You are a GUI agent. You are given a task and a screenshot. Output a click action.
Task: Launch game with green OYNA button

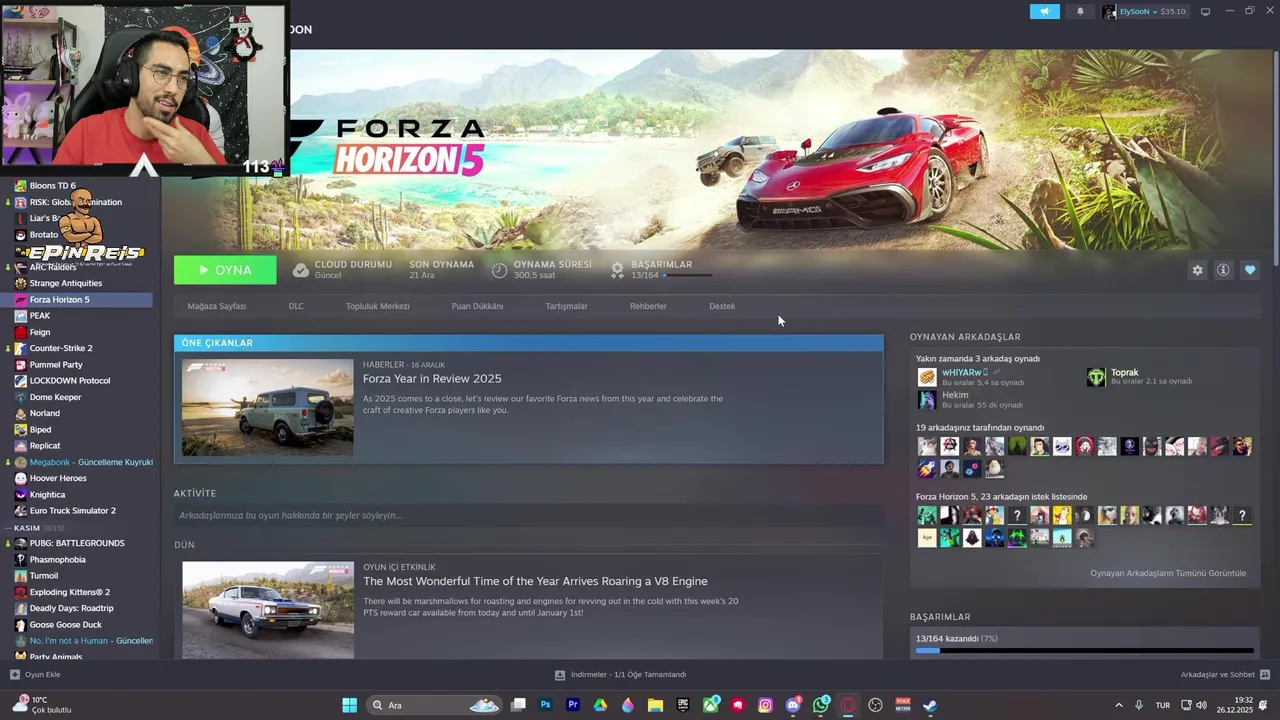(225, 270)
